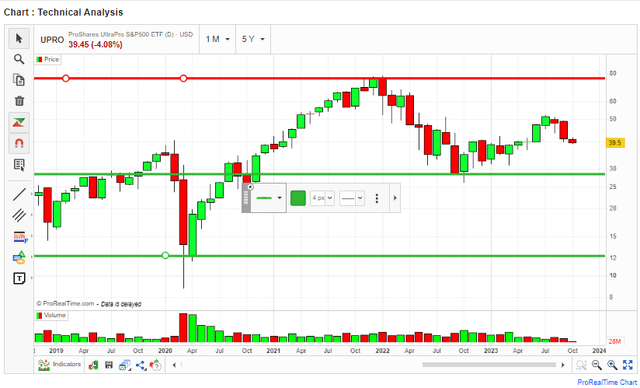Expand the floating toolbar right arrow
The width and height of the screenshot is (640, 388).
click(x=395, y=198)
